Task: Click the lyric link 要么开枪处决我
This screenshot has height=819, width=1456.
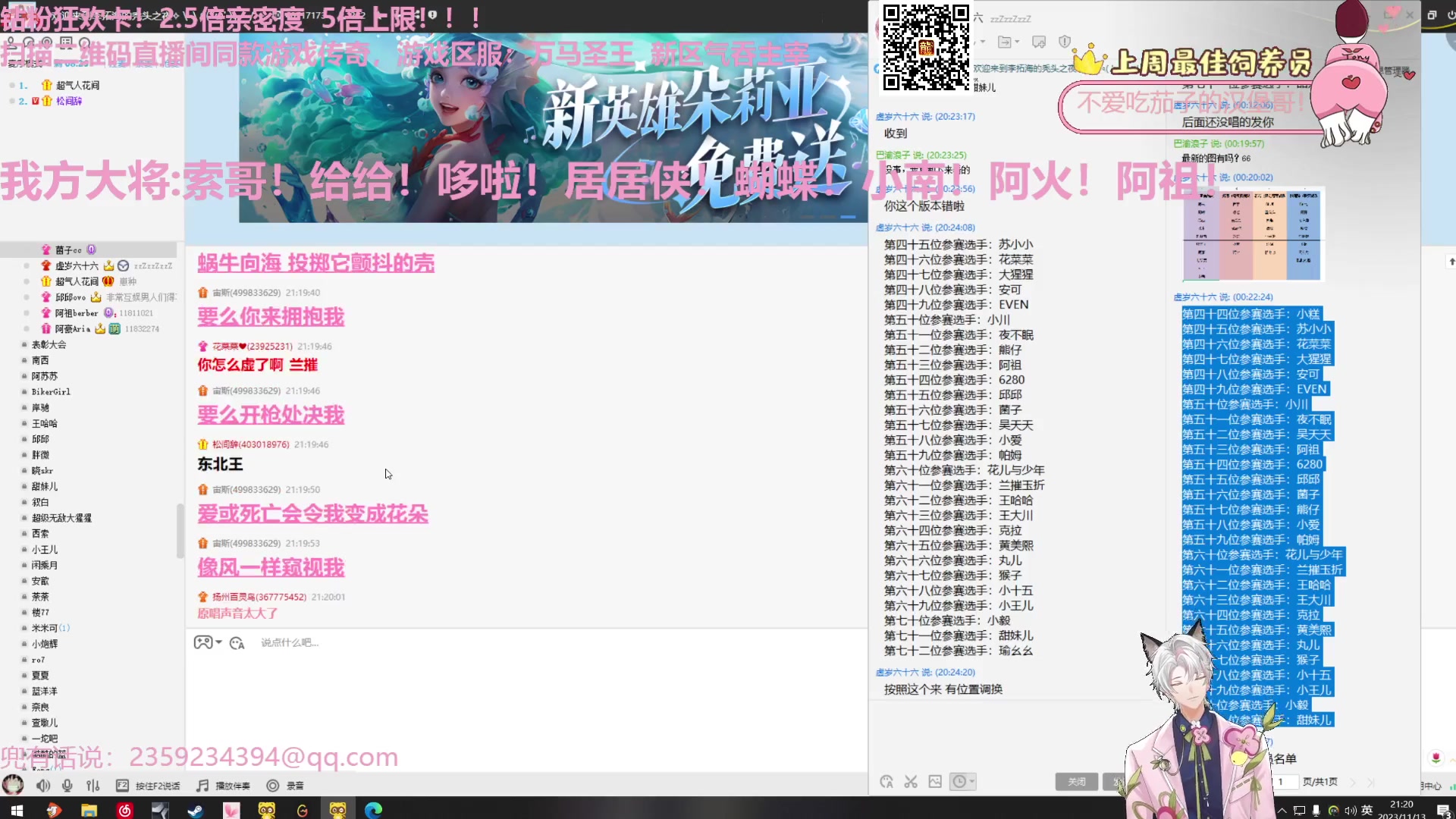Action: click(x=271, y=415)
